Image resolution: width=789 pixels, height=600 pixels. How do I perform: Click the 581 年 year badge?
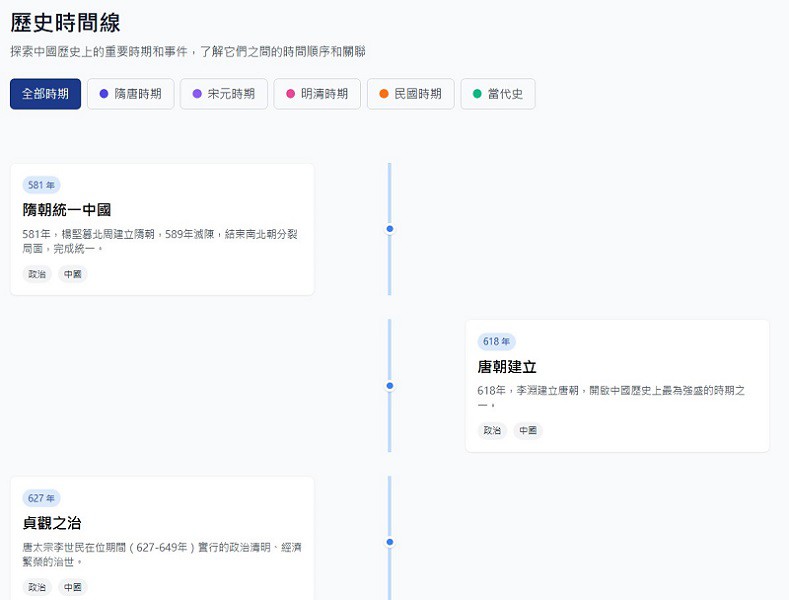[41, 185]
